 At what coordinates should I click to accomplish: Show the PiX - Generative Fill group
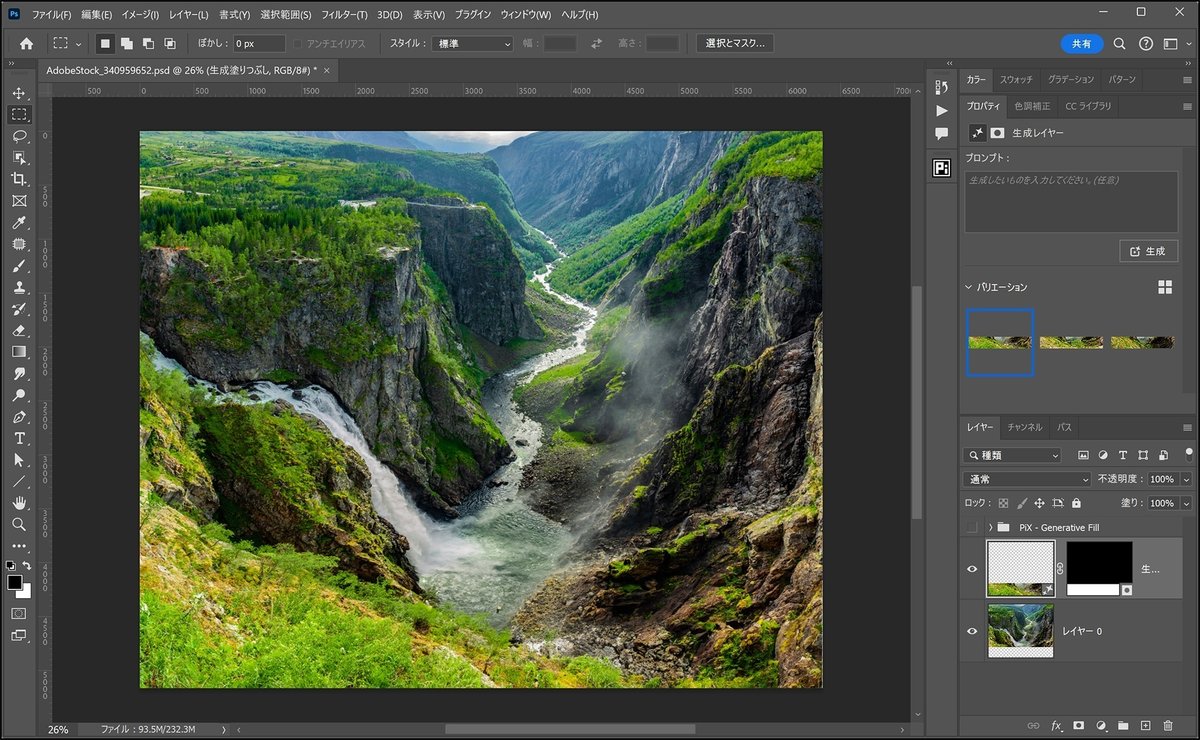(972, 527)
